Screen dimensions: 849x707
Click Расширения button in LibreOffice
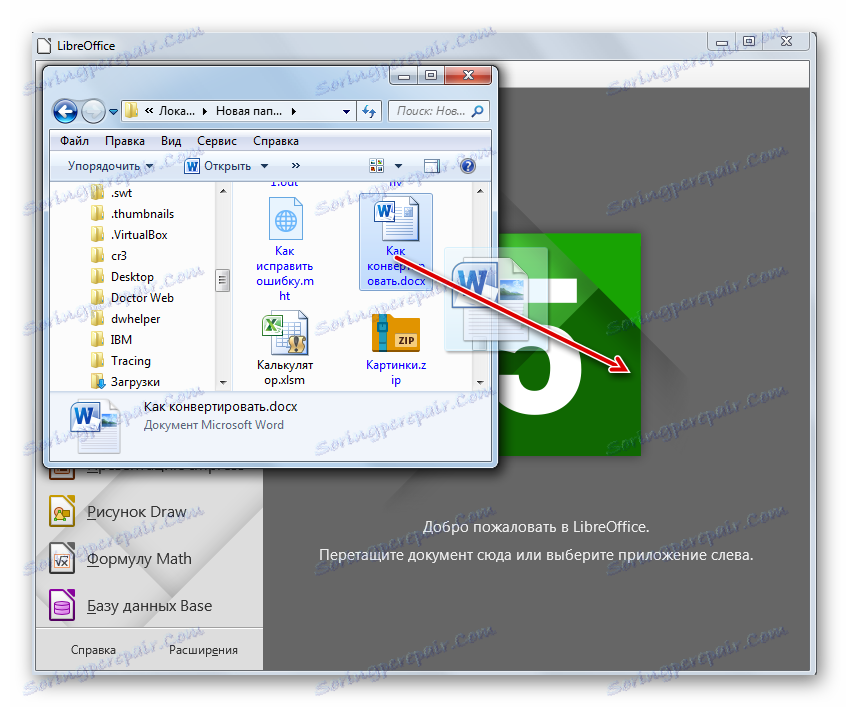pos(203,650)
